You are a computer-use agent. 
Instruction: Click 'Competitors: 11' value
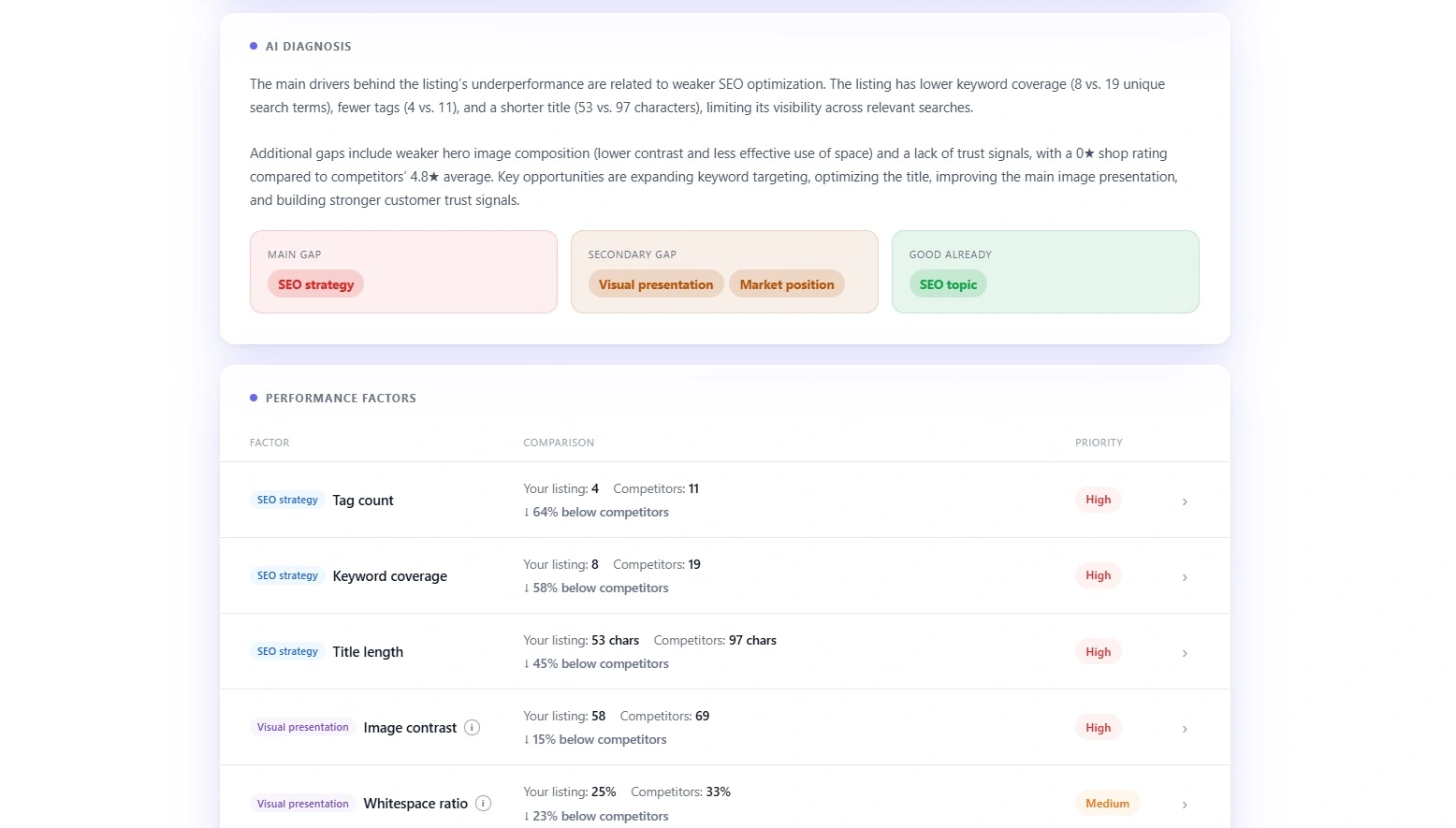(656, 488)
